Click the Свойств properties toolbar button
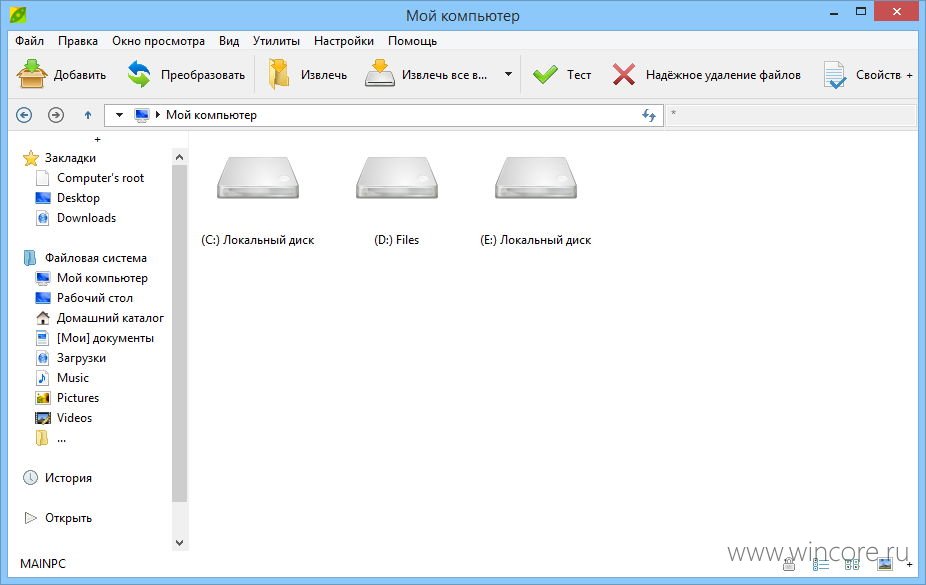Image resolution: width=926 pixels, height=585 pixels. [x=862, y=75]
